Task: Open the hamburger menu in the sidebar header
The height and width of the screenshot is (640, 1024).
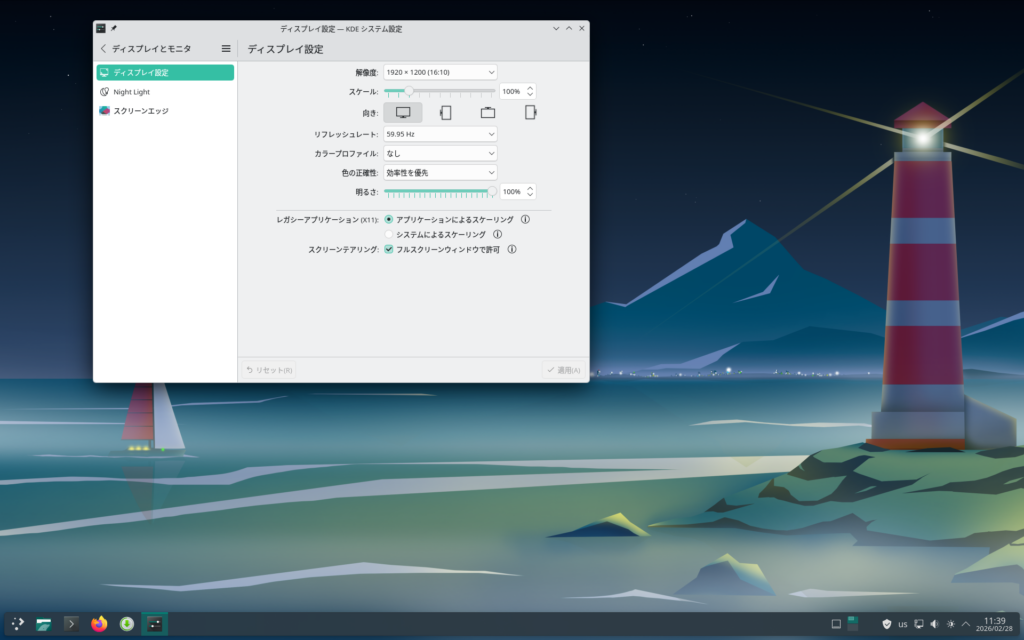Action: pyautogui.click(x=226, y=48)
